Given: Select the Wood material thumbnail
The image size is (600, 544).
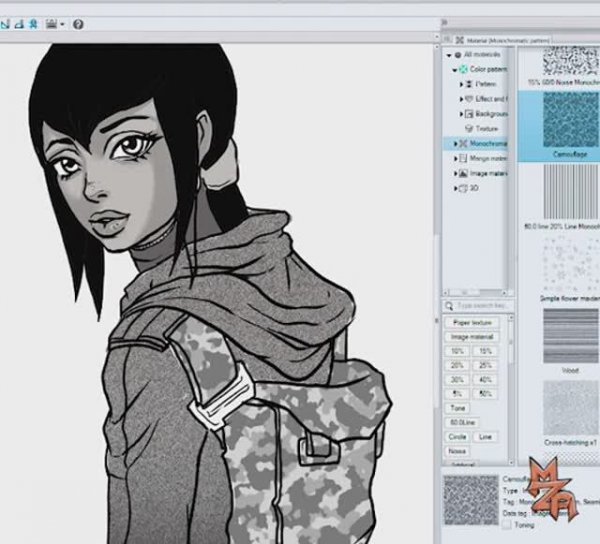Looking at the screenshot, I should (571, 336).
